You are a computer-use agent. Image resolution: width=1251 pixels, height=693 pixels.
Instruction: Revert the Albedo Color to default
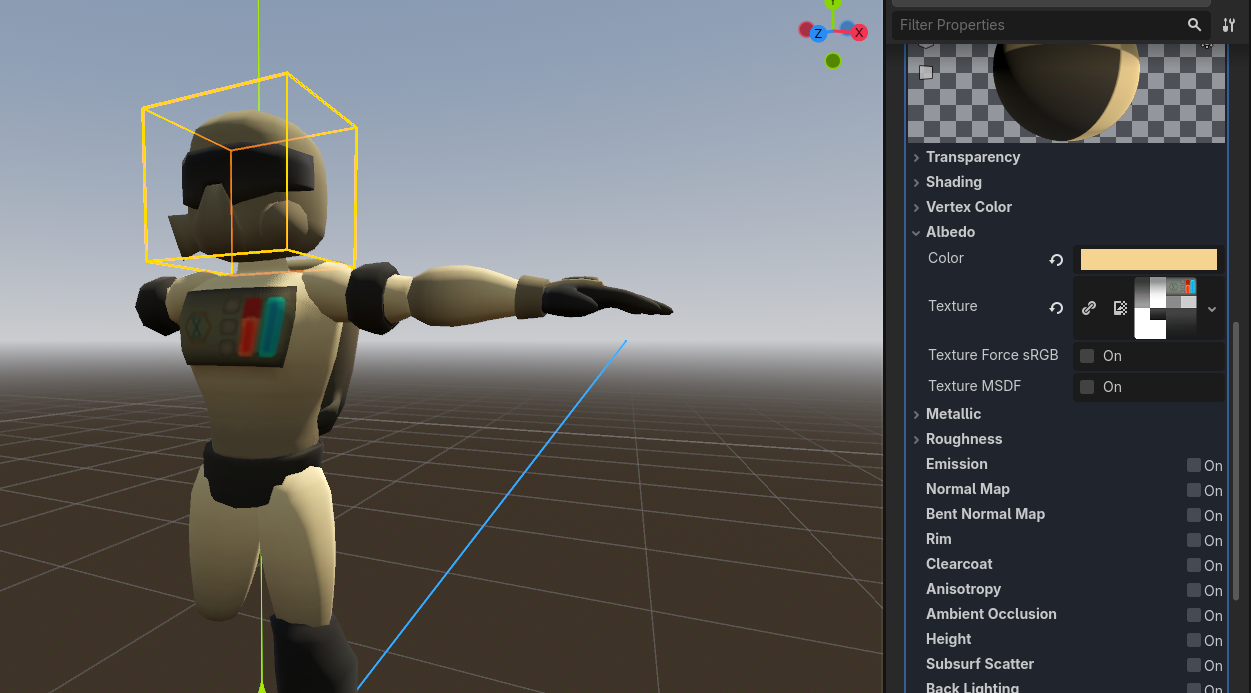tap(1056, 260)
